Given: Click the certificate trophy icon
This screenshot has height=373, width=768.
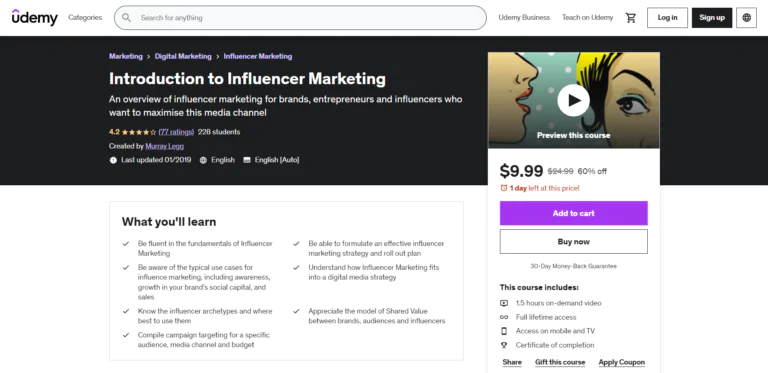Looking at the screenshot, I should [x=504, y=345].
